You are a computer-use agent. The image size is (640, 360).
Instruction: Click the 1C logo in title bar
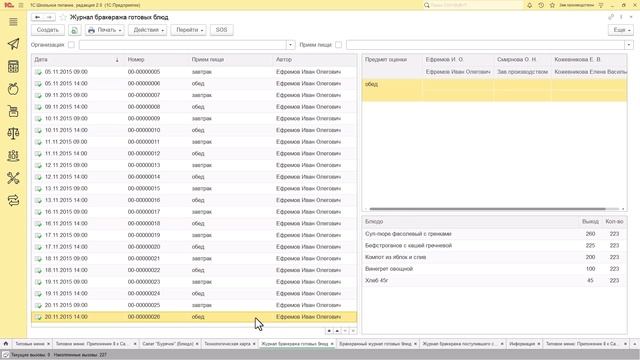pyautogui.click(x=9, y=5)
